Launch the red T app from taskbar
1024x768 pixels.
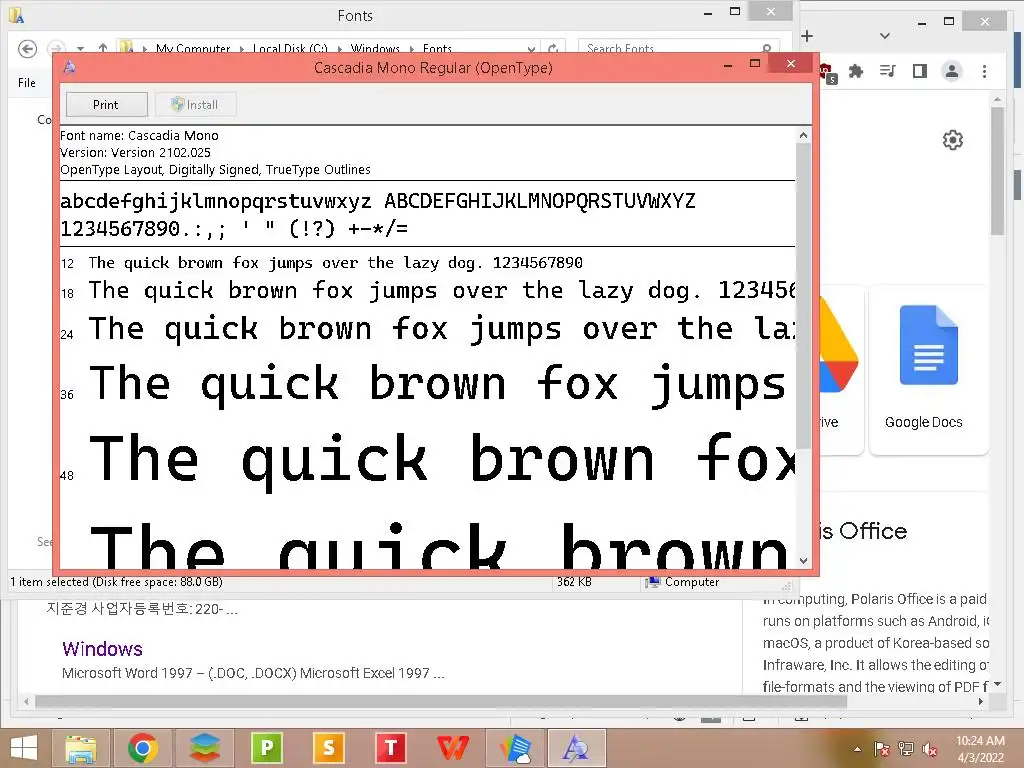pyautogui.click(x=391, y=748)
